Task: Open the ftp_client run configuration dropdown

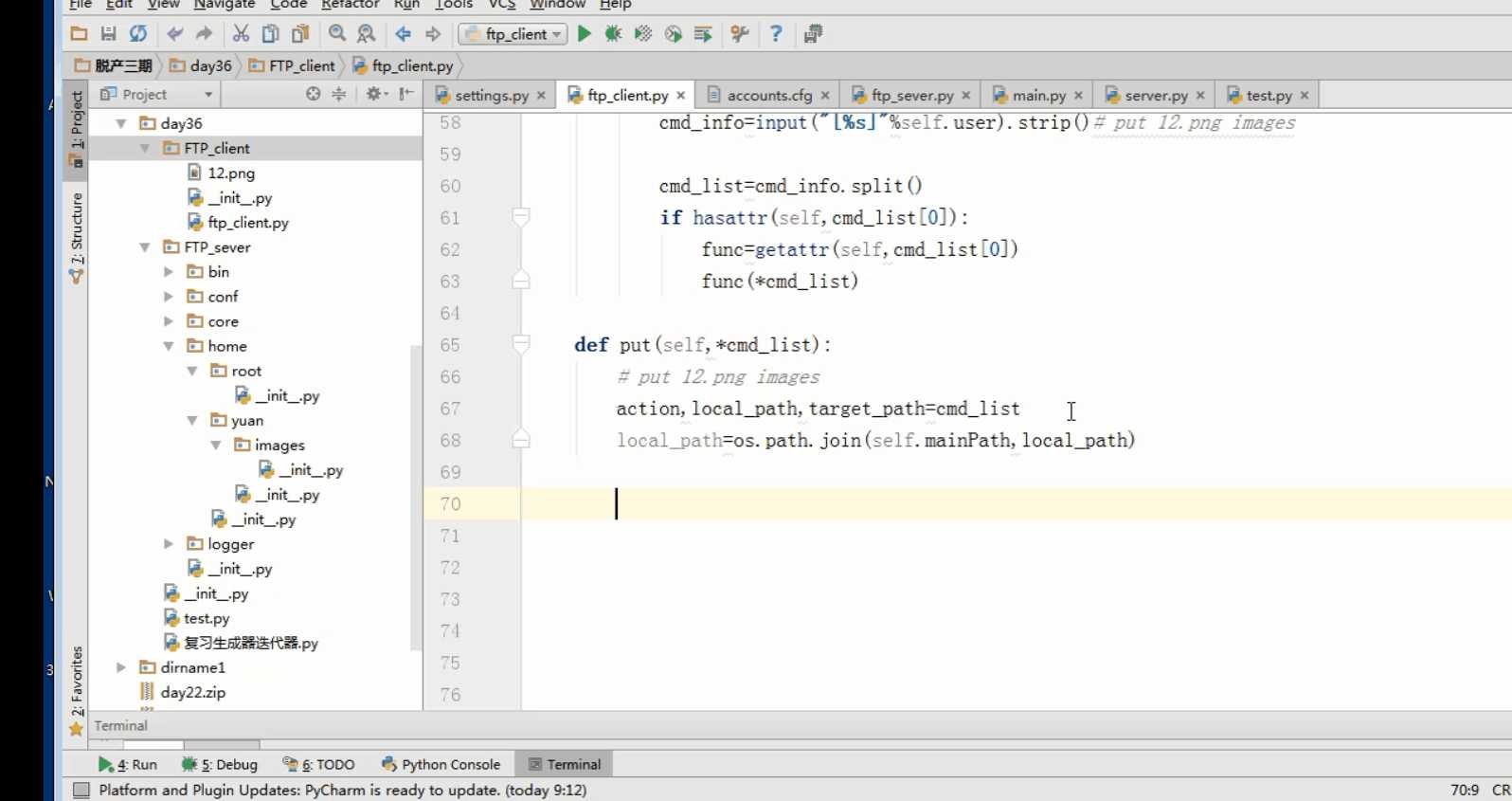Action: pyautogui.click(x=513, y=34)
